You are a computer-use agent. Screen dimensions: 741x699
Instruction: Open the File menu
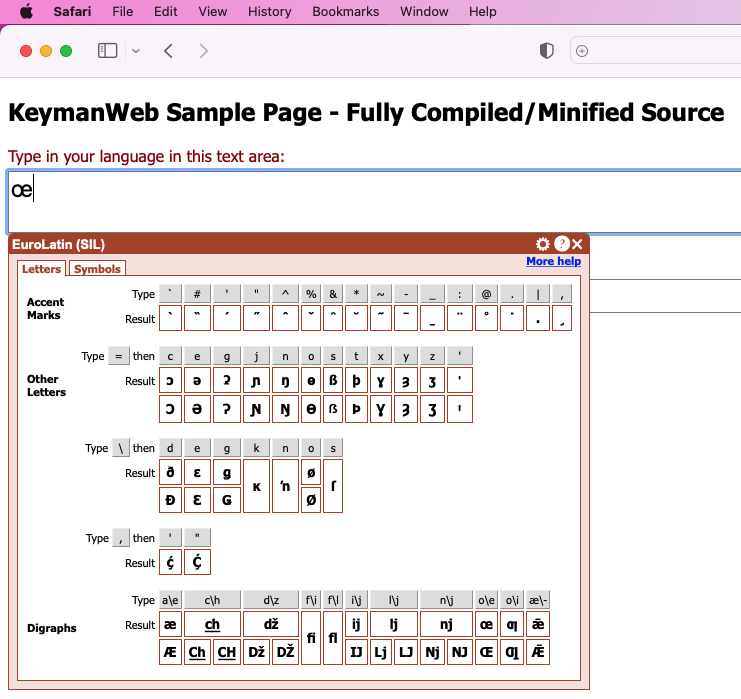coord(122,11)
